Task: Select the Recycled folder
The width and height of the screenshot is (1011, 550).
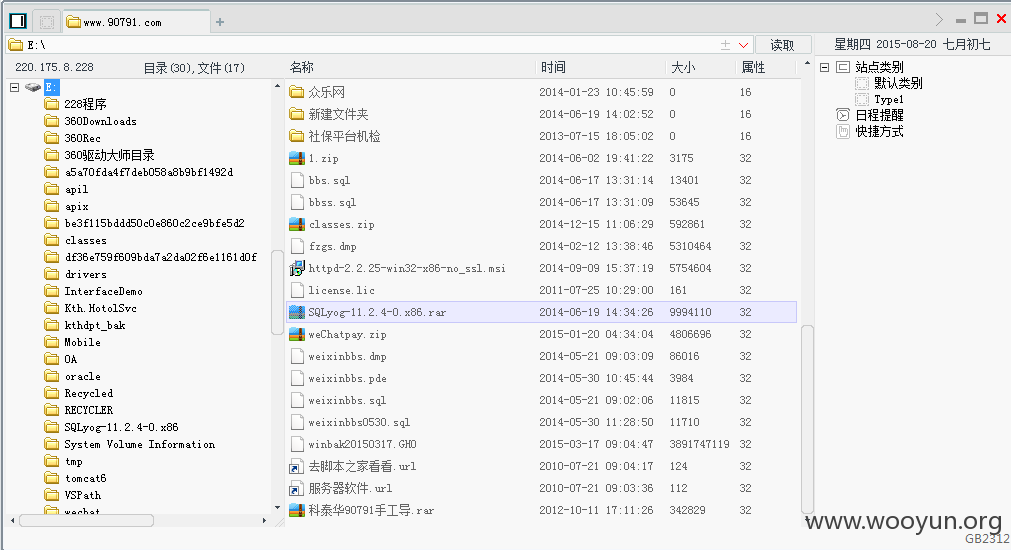Action: click(88, 393)
